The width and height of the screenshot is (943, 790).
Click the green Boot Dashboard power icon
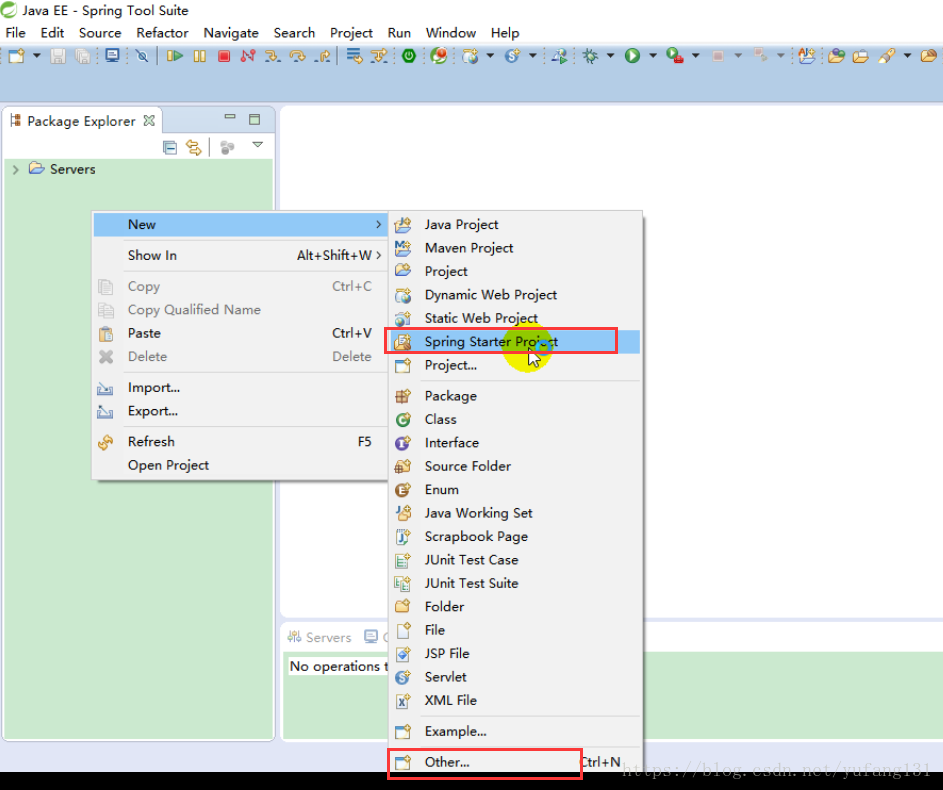[409, 56]
